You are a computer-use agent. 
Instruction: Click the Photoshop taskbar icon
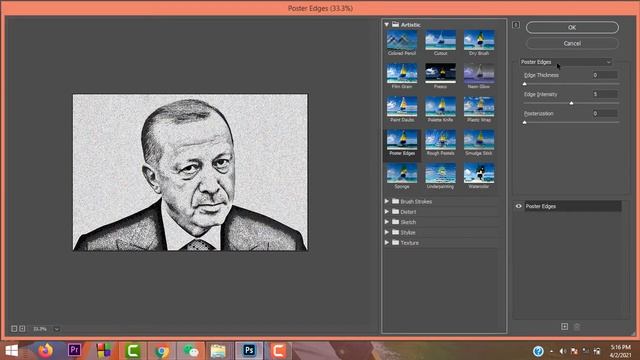click(x=249, y=350)
